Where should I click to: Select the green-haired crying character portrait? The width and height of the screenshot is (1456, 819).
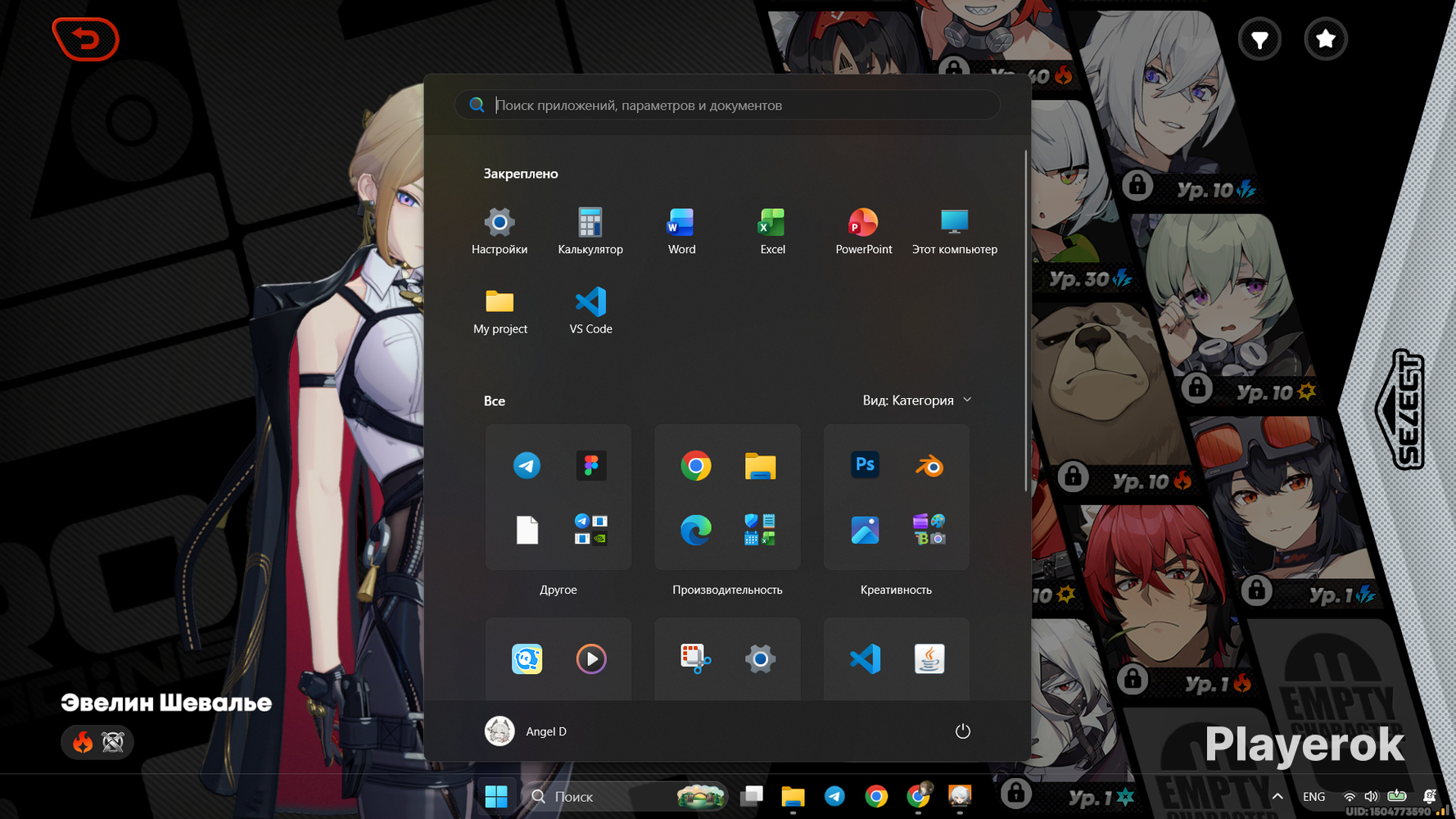coord(1220,295)
